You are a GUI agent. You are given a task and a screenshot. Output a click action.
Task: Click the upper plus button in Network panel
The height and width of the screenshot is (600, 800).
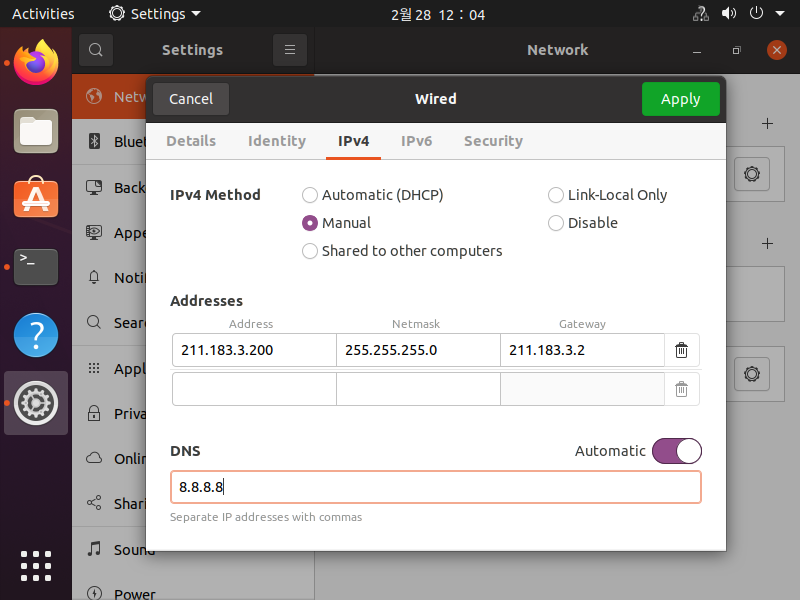767,123
